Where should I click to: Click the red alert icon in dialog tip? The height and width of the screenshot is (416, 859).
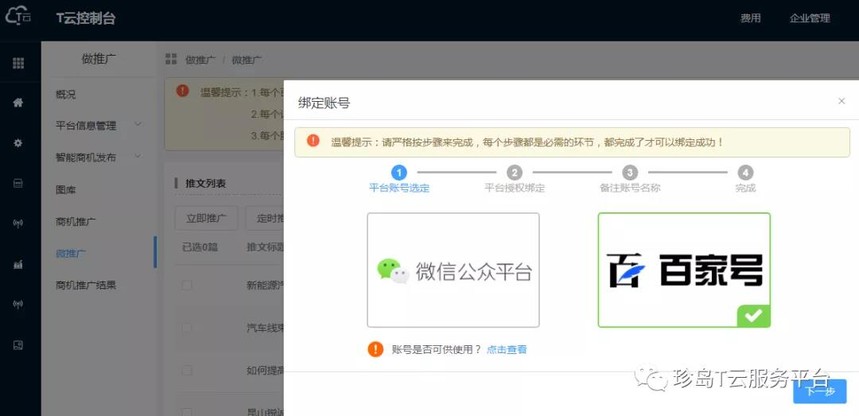[313, 141]
